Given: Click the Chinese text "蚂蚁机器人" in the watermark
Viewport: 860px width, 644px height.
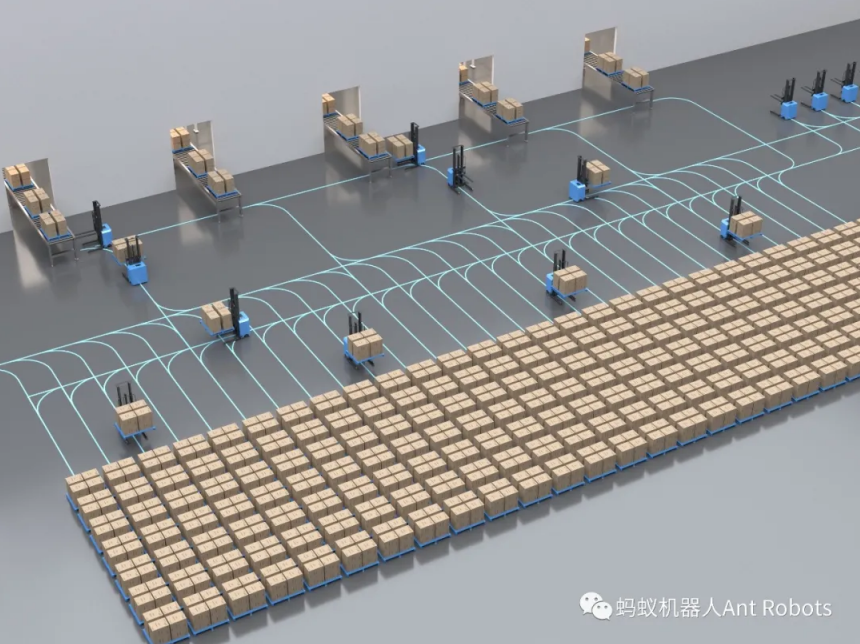Looking at the screenshot, I should (663, 608).
